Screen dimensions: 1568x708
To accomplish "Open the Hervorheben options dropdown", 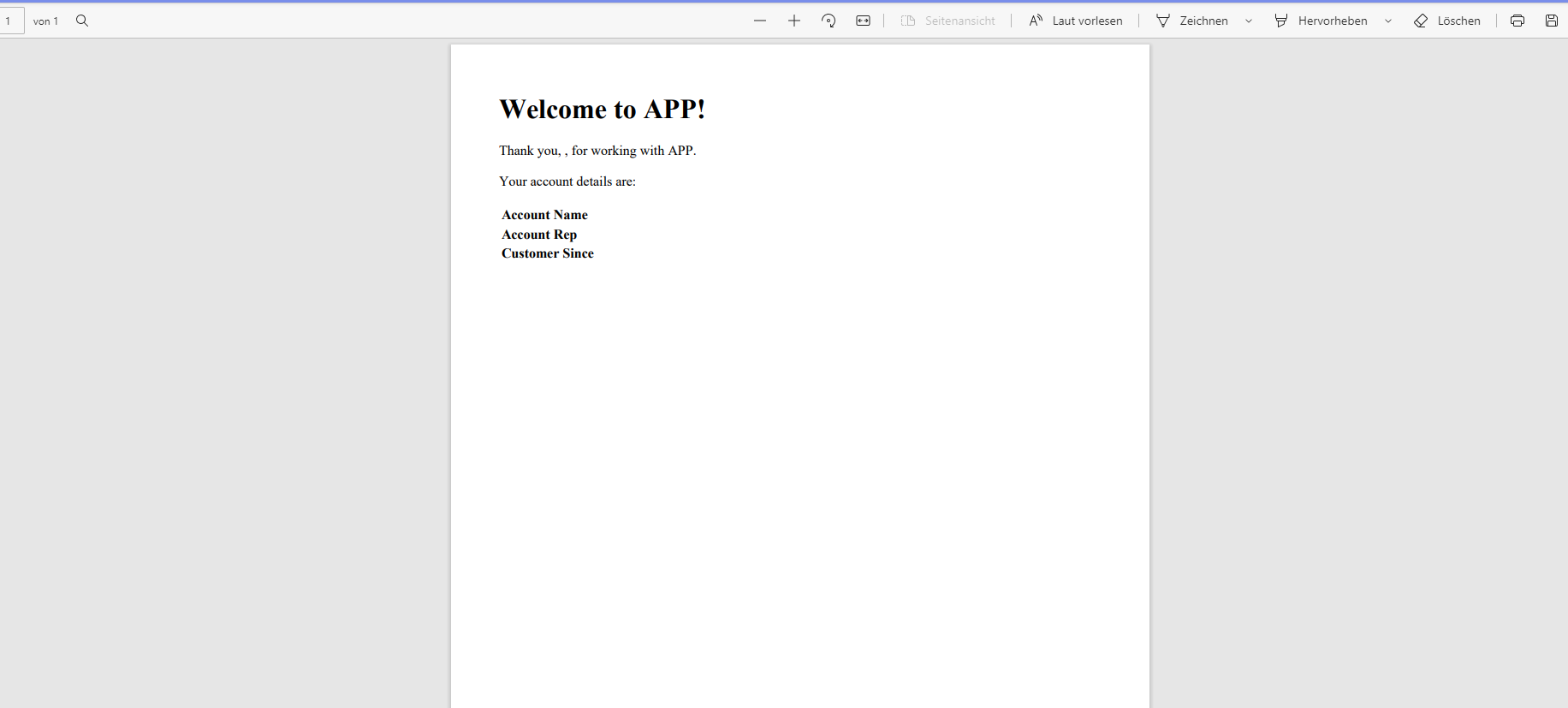I will (1388, 21).
